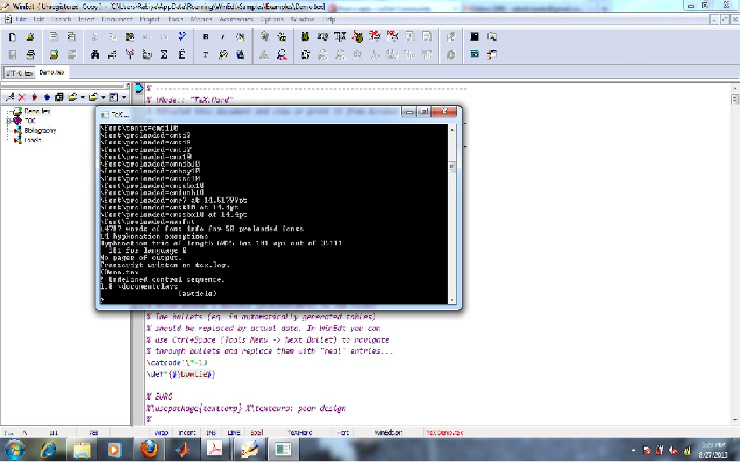
Task: Click the TeX compile icon
Action: pos(340,37)
